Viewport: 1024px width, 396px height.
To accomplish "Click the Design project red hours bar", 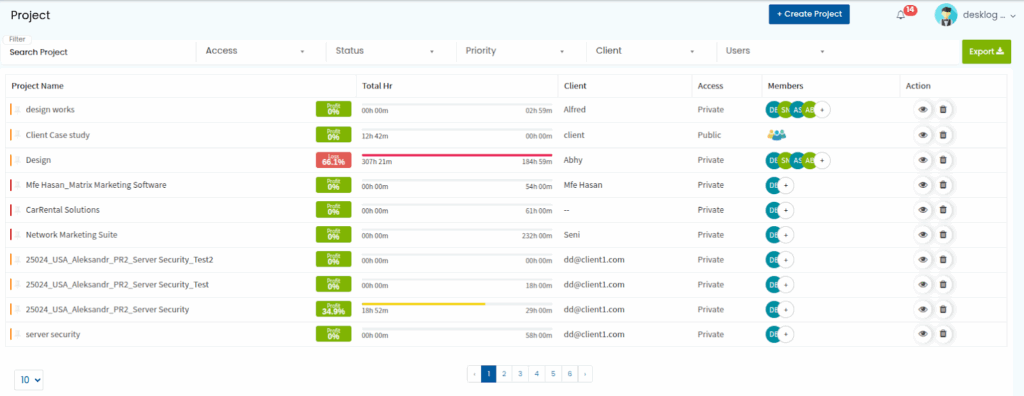I will coord(456,155).
